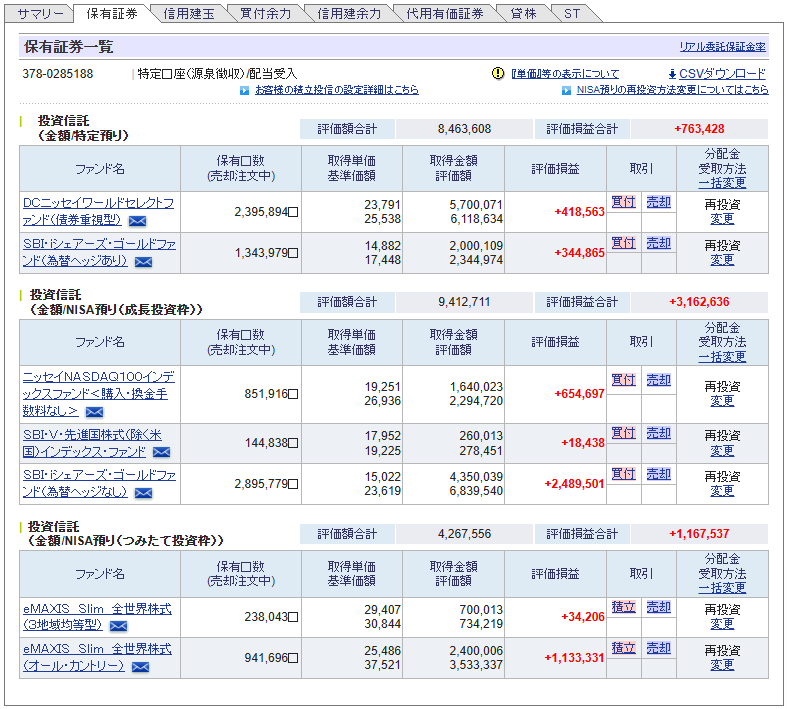Click mail icon beside ゴールドファンド(為替ヘッジあり)

[144, 262]
